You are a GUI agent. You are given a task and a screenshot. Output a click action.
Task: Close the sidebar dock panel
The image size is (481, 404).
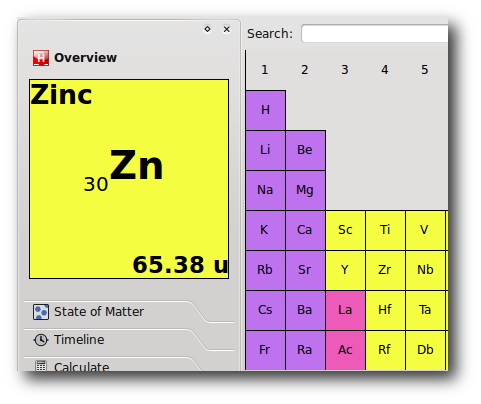coord(227,29)
